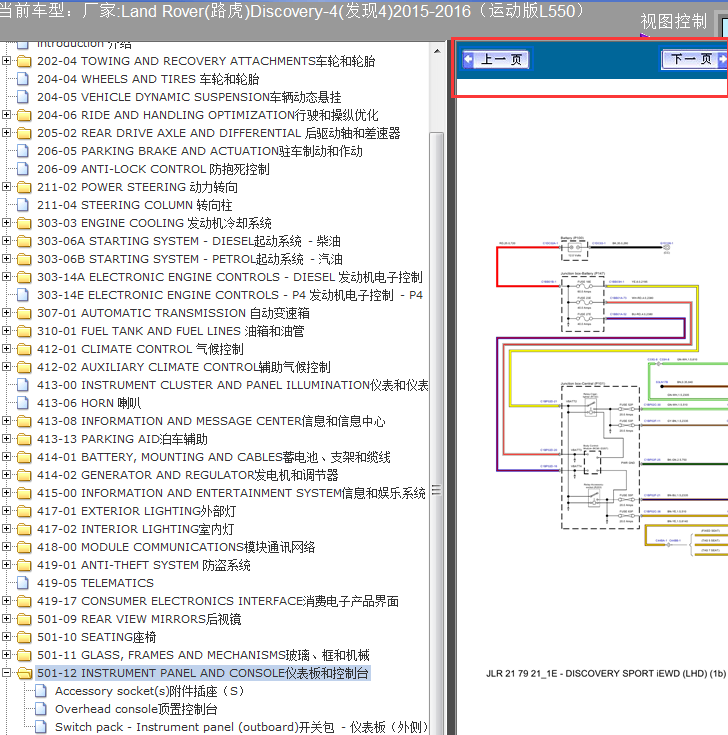The width and height of the screenshot is (728, 735).
Task: Expand 414-01 Battery, Mounting and Cables
Action: [7, 457]
